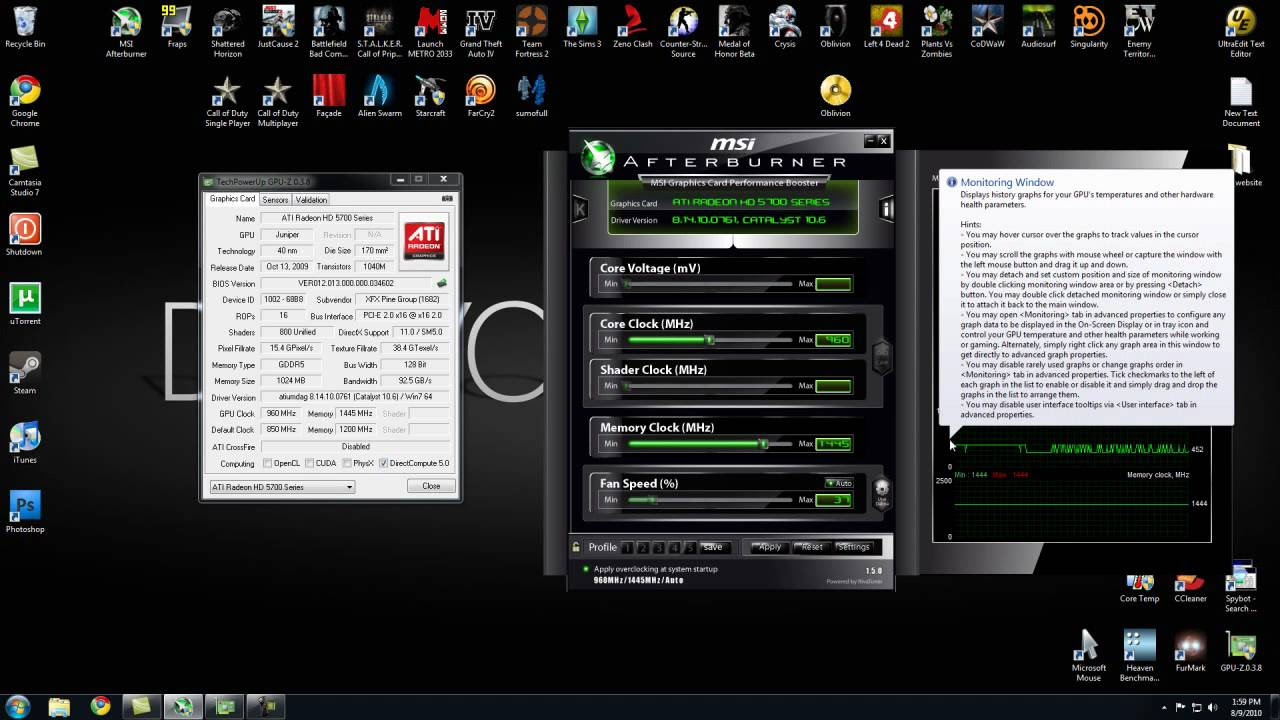This screenshot has width=1280, height=720.
Task: Toggle fan speed Auto mode
Action: (x=838, y=483)
